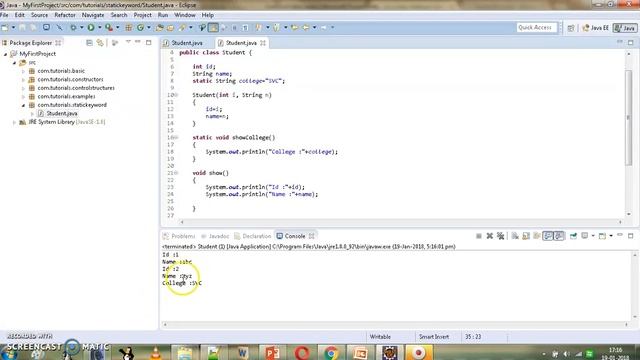Open Package Explorer View Menu triangle

tap(128, 42)
